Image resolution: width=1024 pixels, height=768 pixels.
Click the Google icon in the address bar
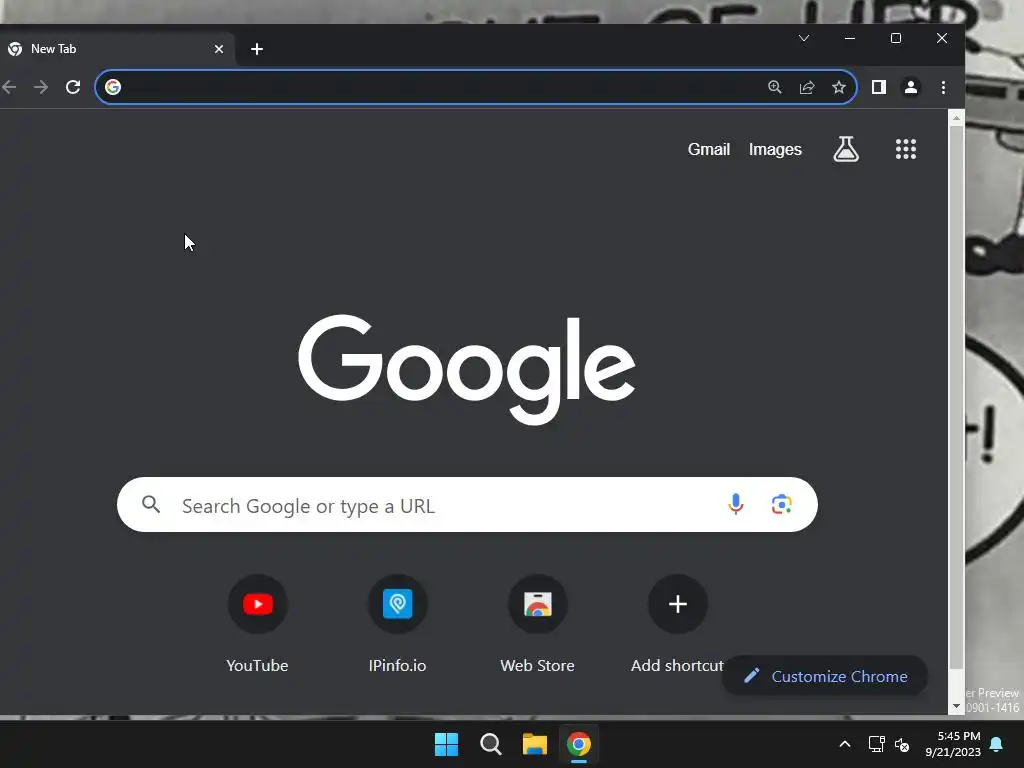point(113,87)
